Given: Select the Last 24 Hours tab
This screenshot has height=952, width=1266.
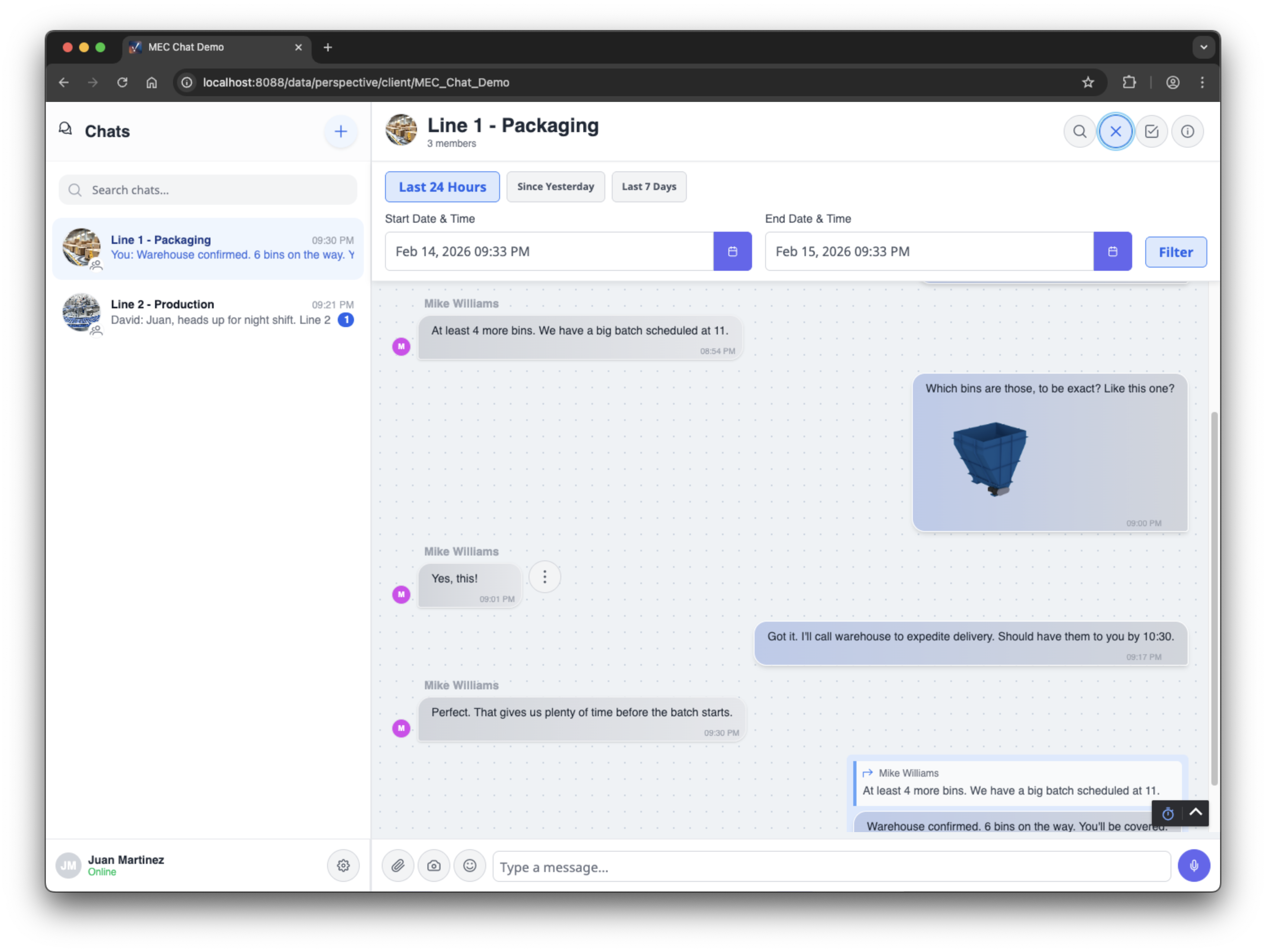Looking at the screenshot, I should point(443,187).
